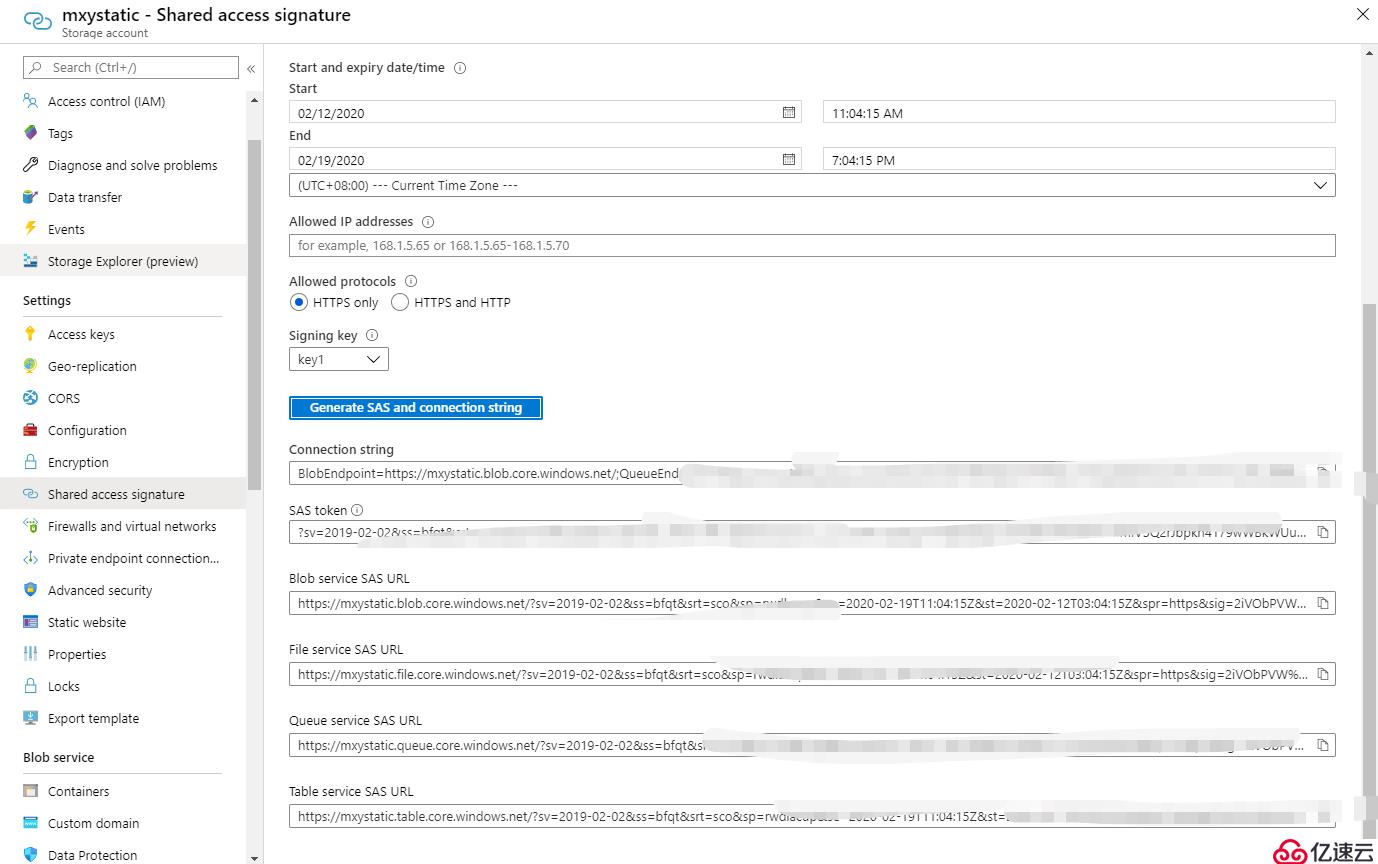The image size is (1378, 864).
Task: Click the Table service SAS URL field
Action: point(812,816)
